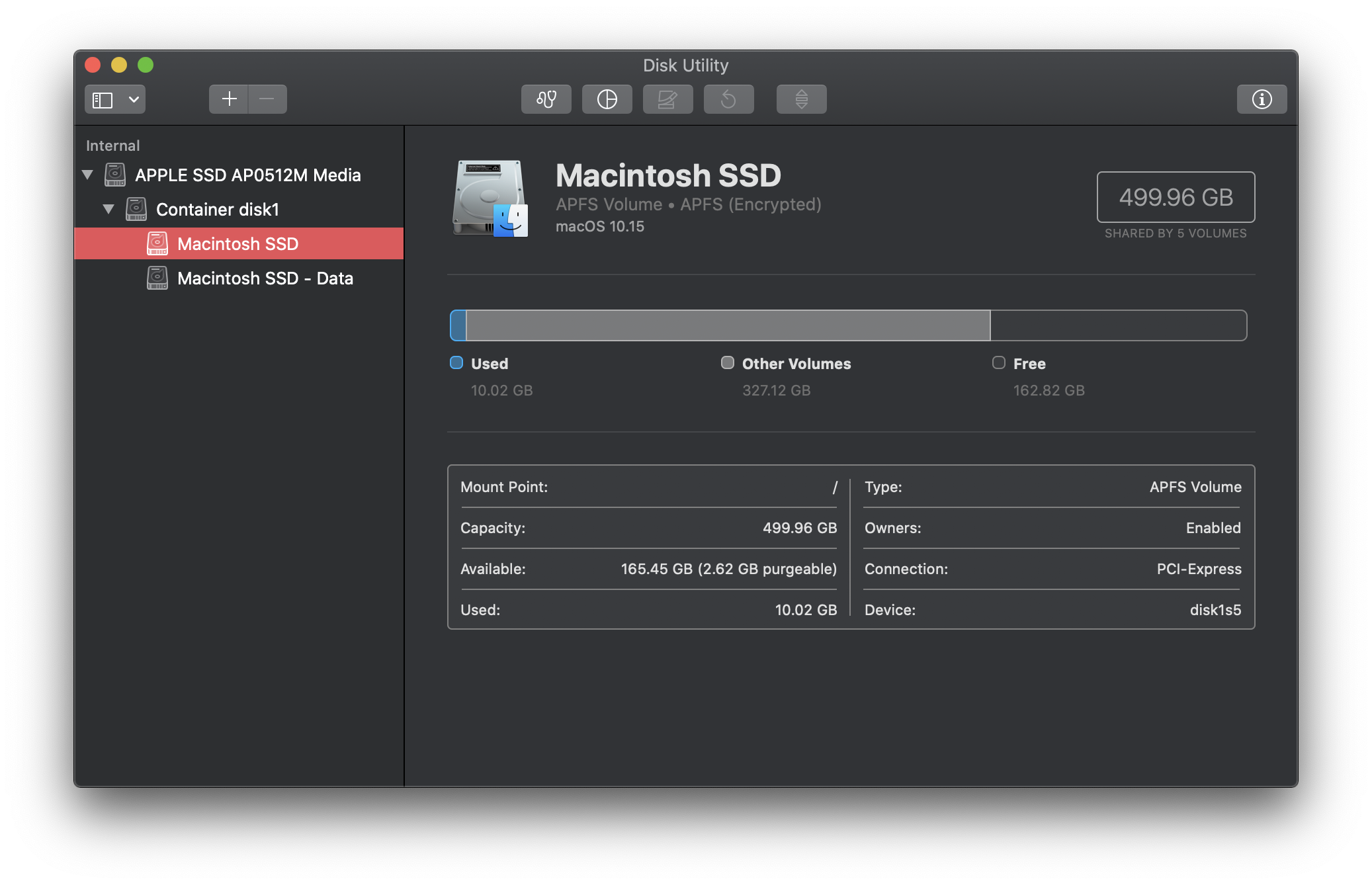Close the Disk Utility window
Image resolution: width=1372 pixels, height=885 pixels.
click(93, 65)
